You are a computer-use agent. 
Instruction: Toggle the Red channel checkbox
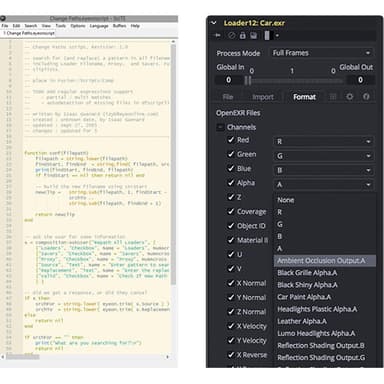click(x=230, y=140)
